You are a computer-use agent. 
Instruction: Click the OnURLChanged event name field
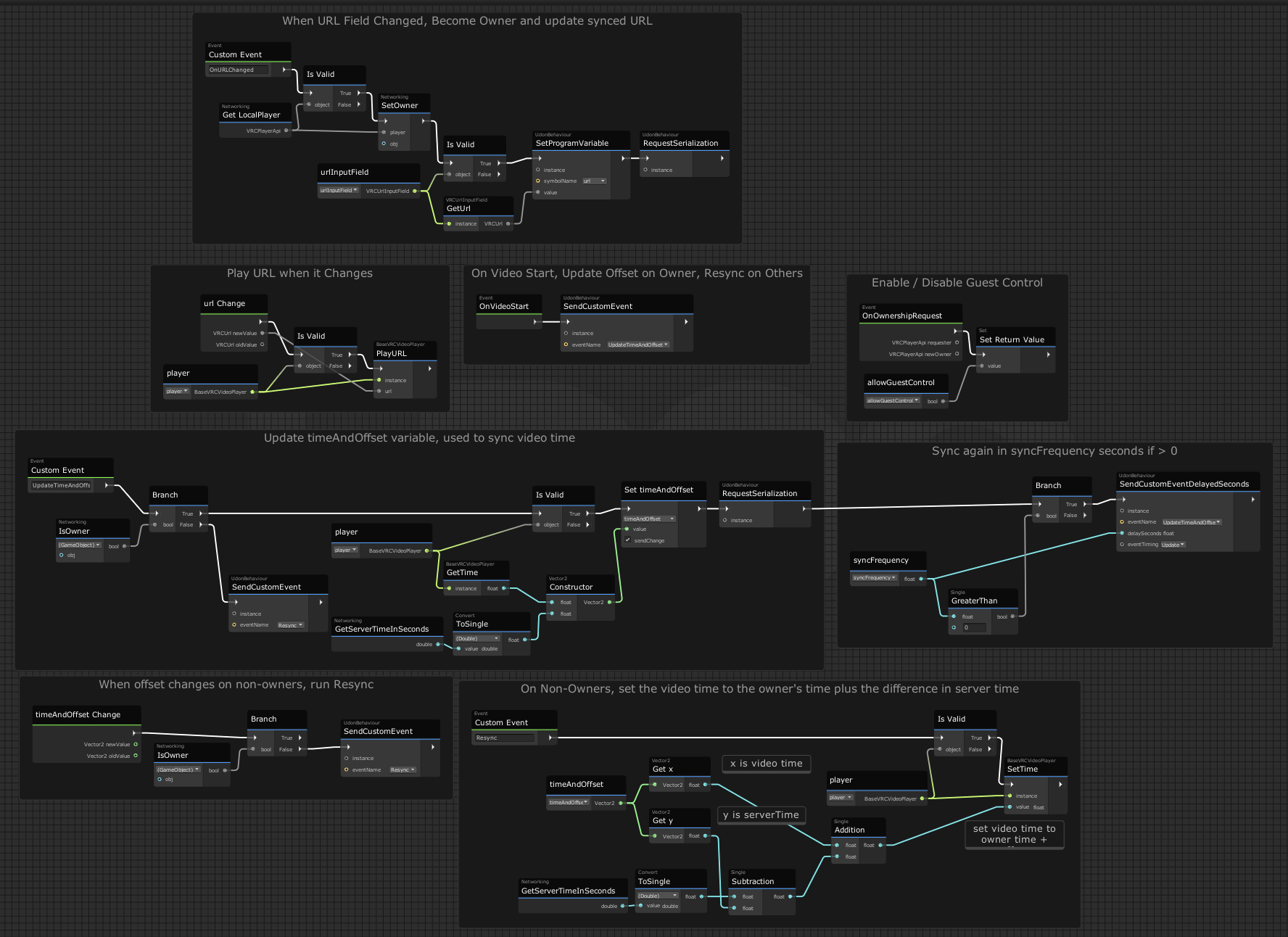click(x=239, y=70)
